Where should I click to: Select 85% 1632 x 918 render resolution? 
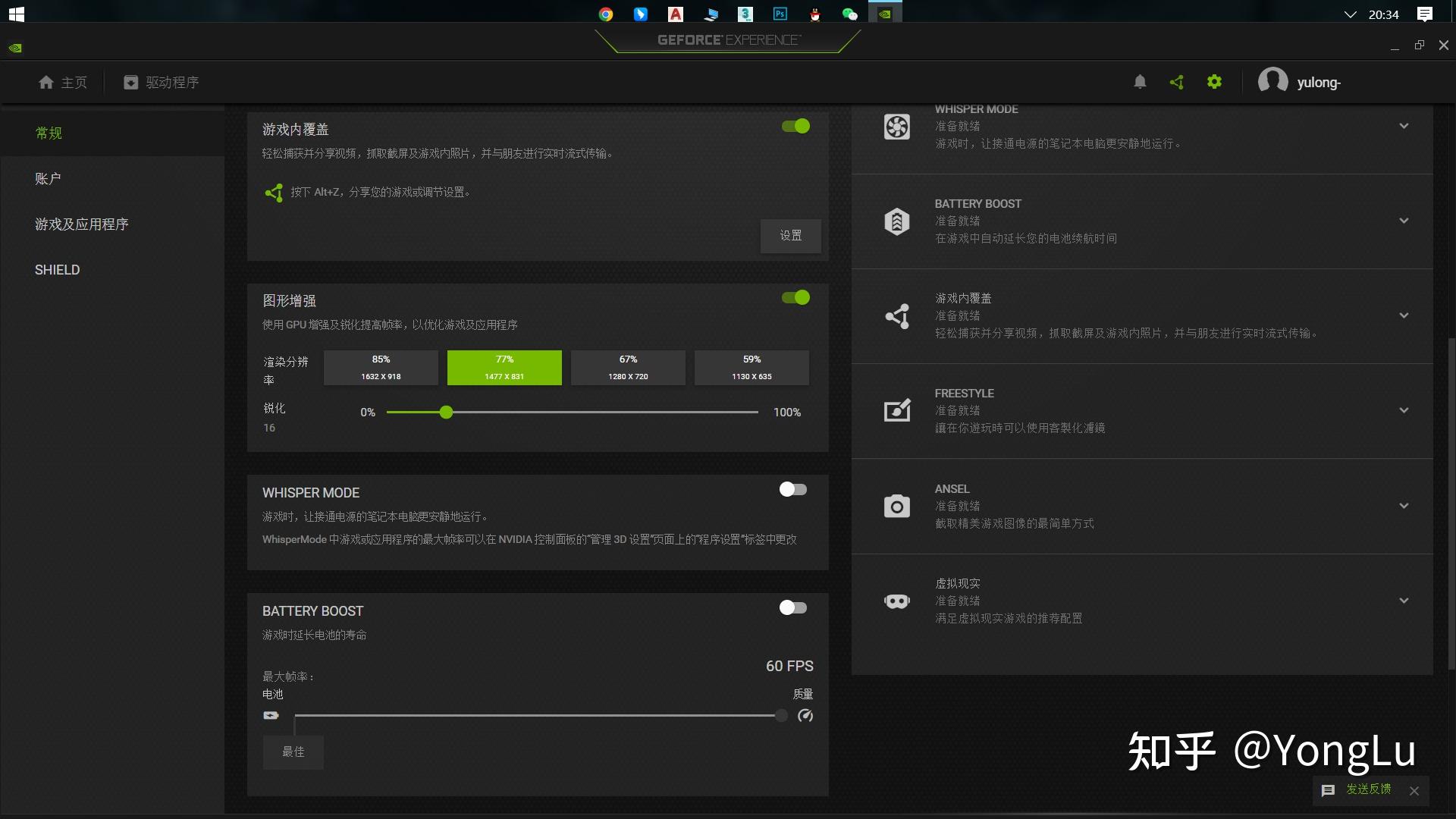381,368
